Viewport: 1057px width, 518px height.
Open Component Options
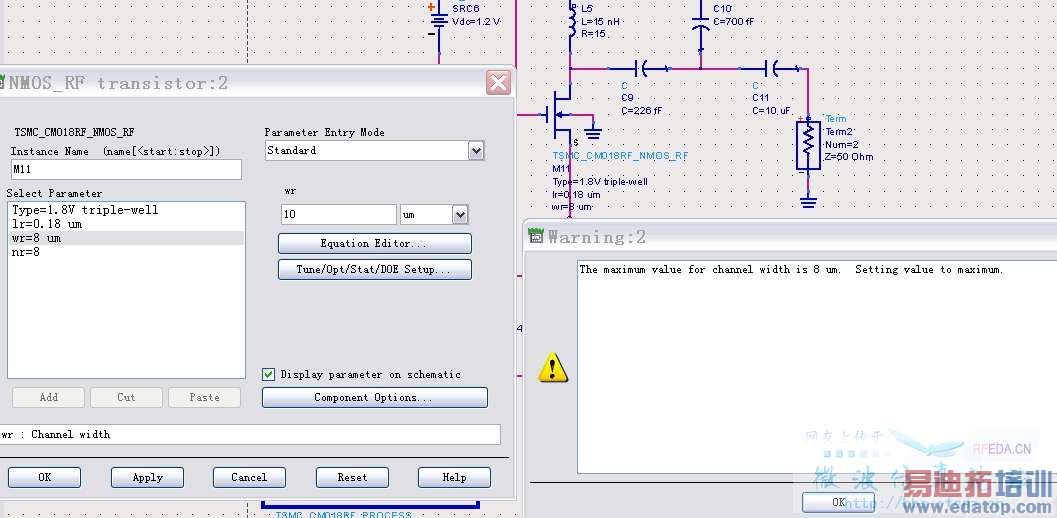coord(374,397)
